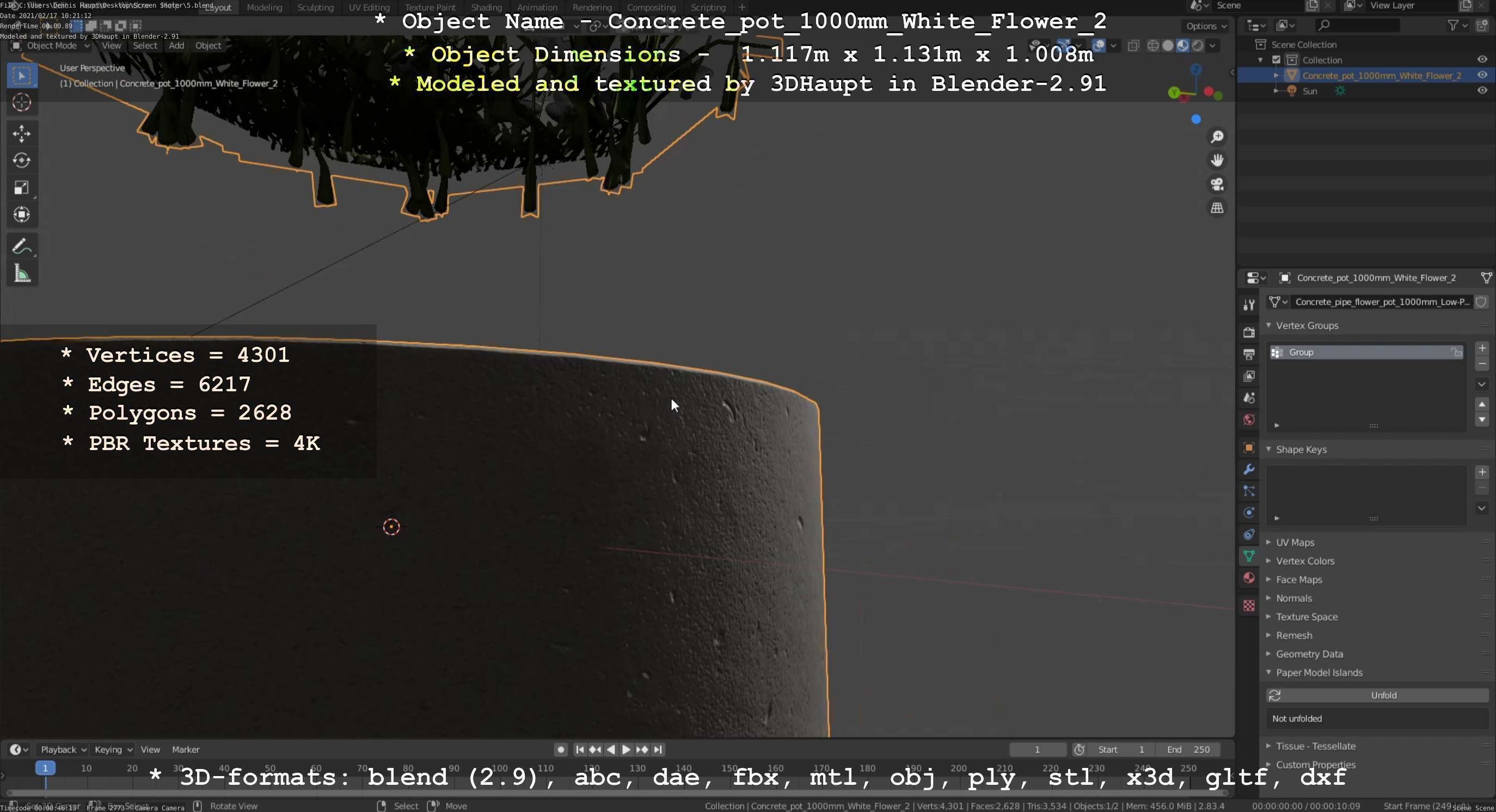Open the viewport View menu
Viewport: 1496px width, 812px height.
pos(111,46)
